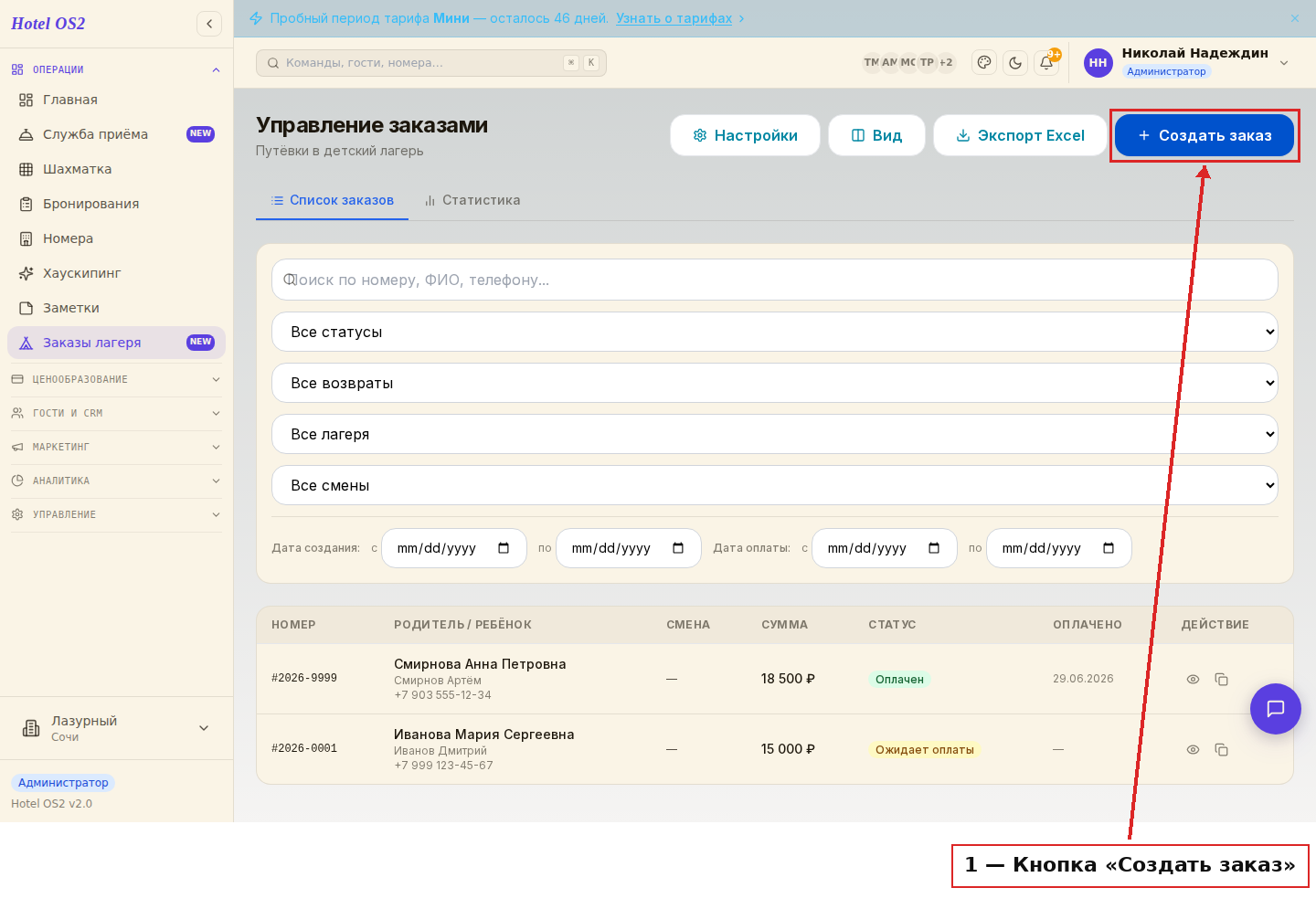Toggle dark mode moon icon
The width and height of the screenshot is (1316, 909).
click(x=1015, y=63)
